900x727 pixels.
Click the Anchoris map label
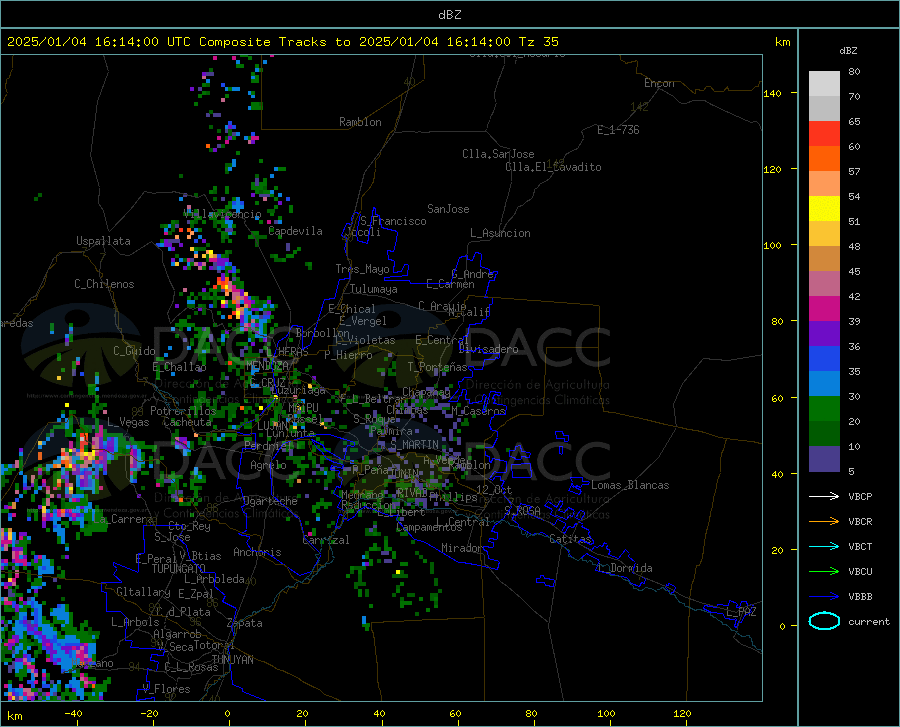click(x=257, y=552)
